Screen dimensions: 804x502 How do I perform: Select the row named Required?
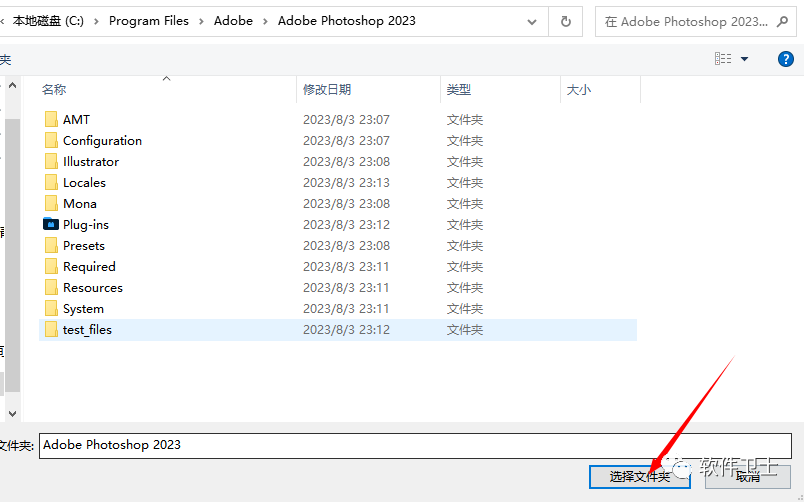(337, 267)
